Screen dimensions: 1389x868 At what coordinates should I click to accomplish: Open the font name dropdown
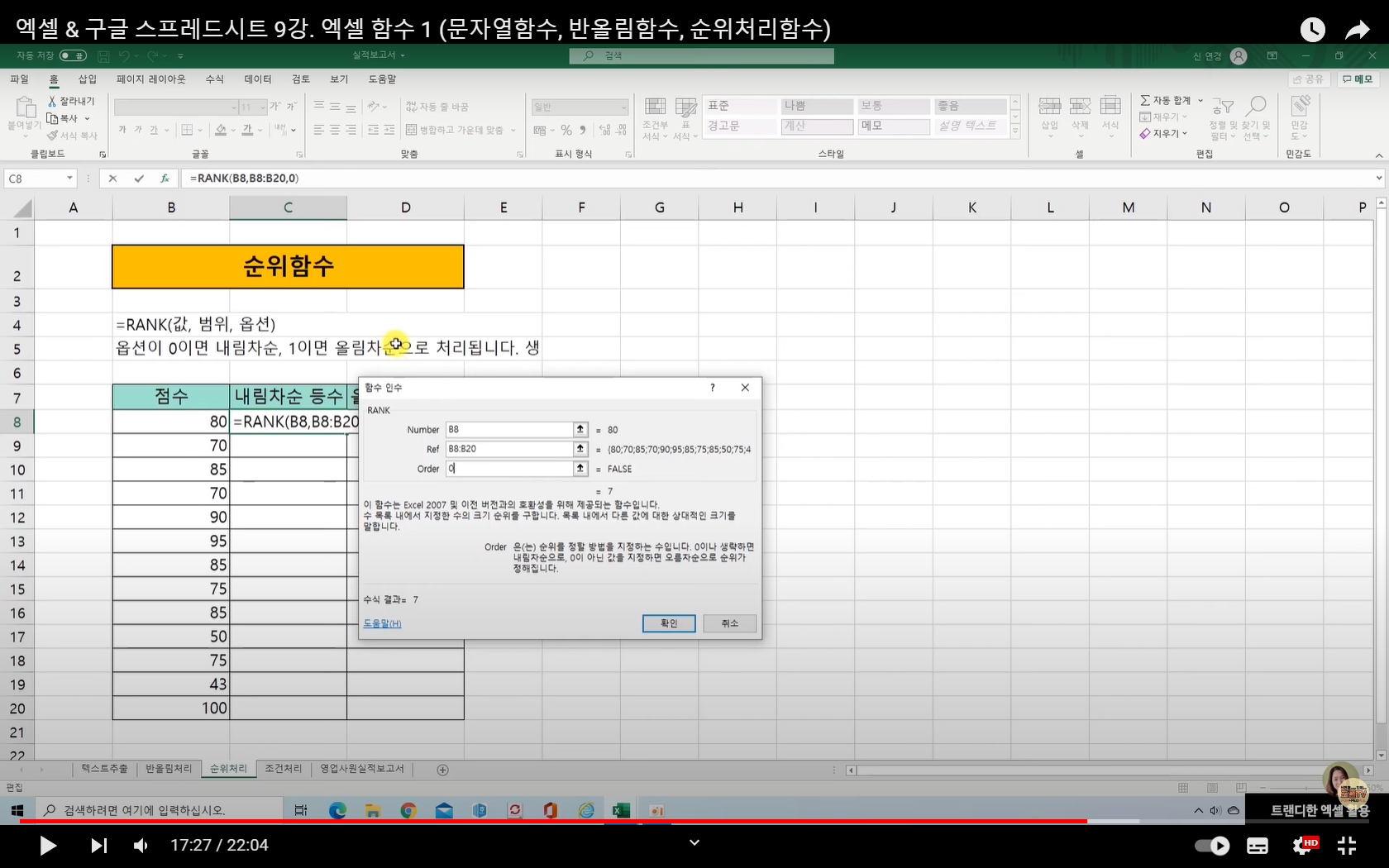tap(234, 107)
